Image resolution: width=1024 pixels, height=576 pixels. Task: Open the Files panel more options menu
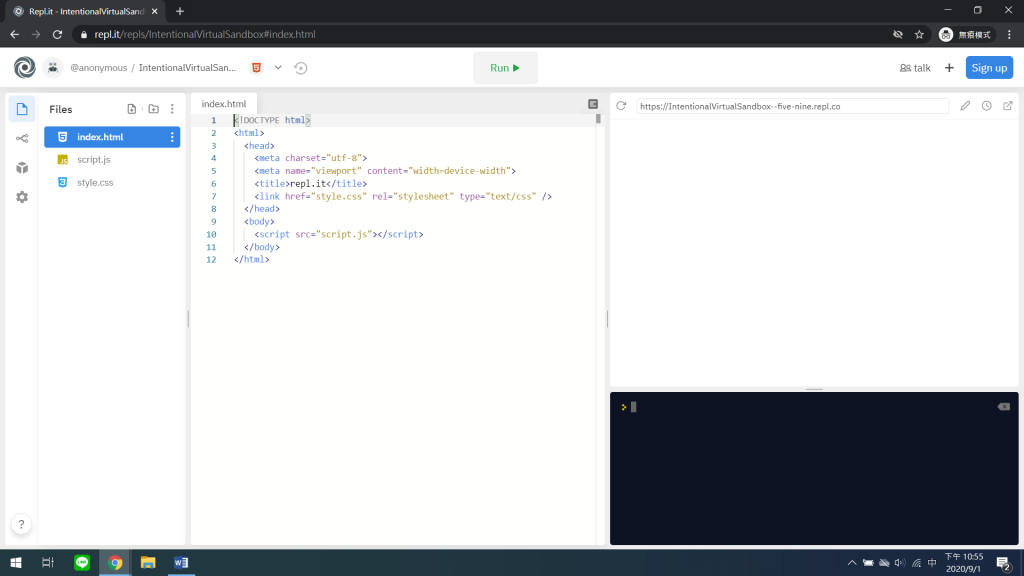(x=172, y=109)
